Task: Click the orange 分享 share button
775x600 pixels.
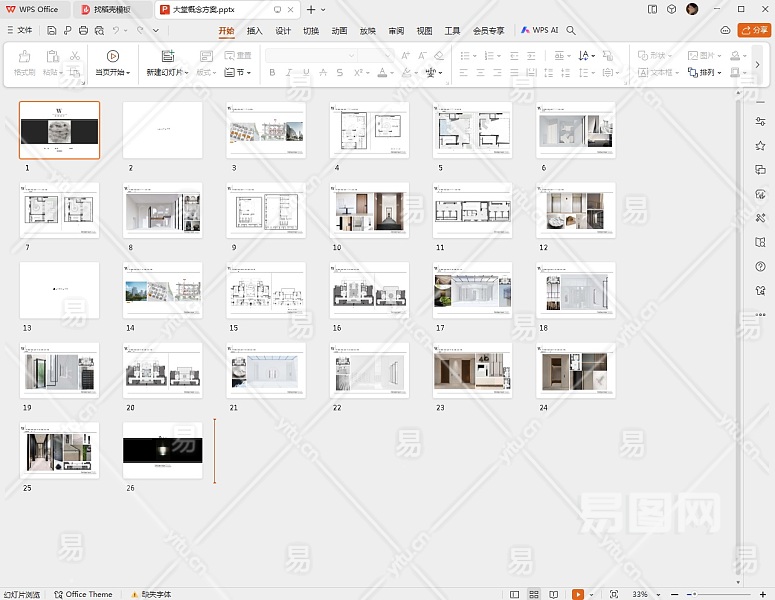Action: 754,31
